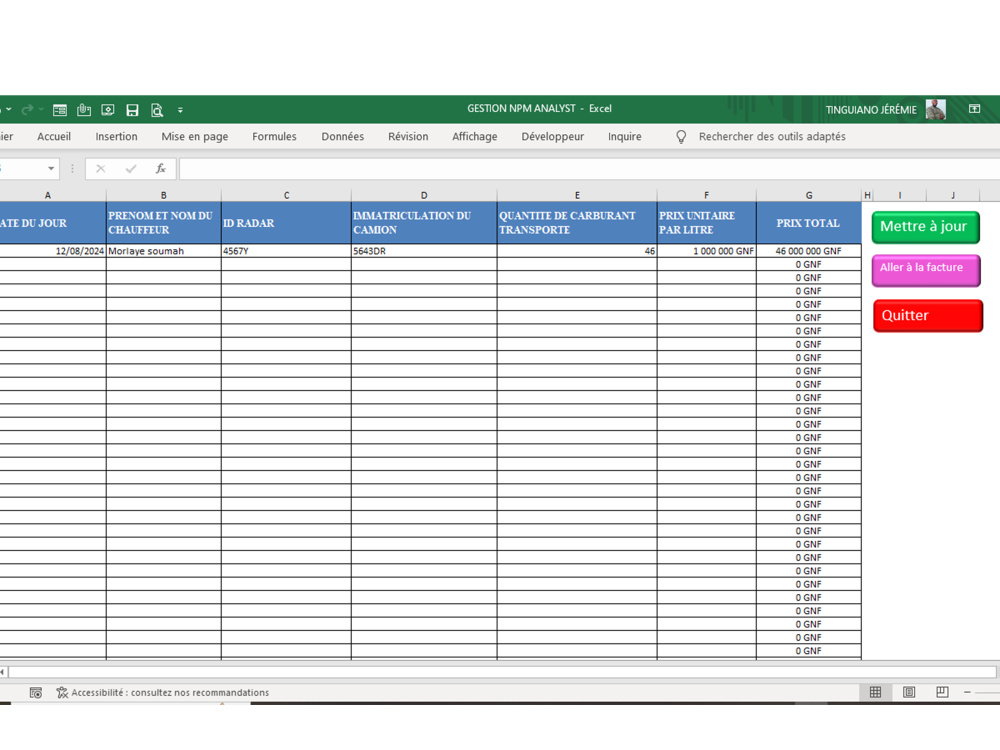Click the red Quitter button
Viewport: 1000px width, 750px height.
point(928,316)
